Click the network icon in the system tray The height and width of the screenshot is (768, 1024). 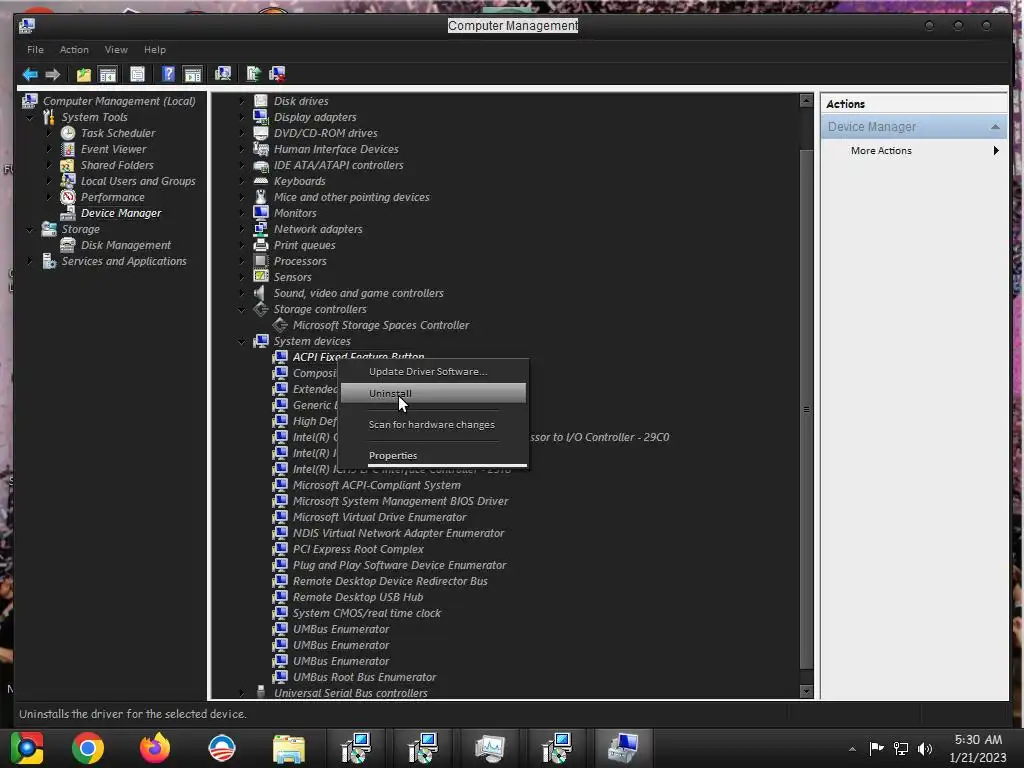(x=901, y=748)
